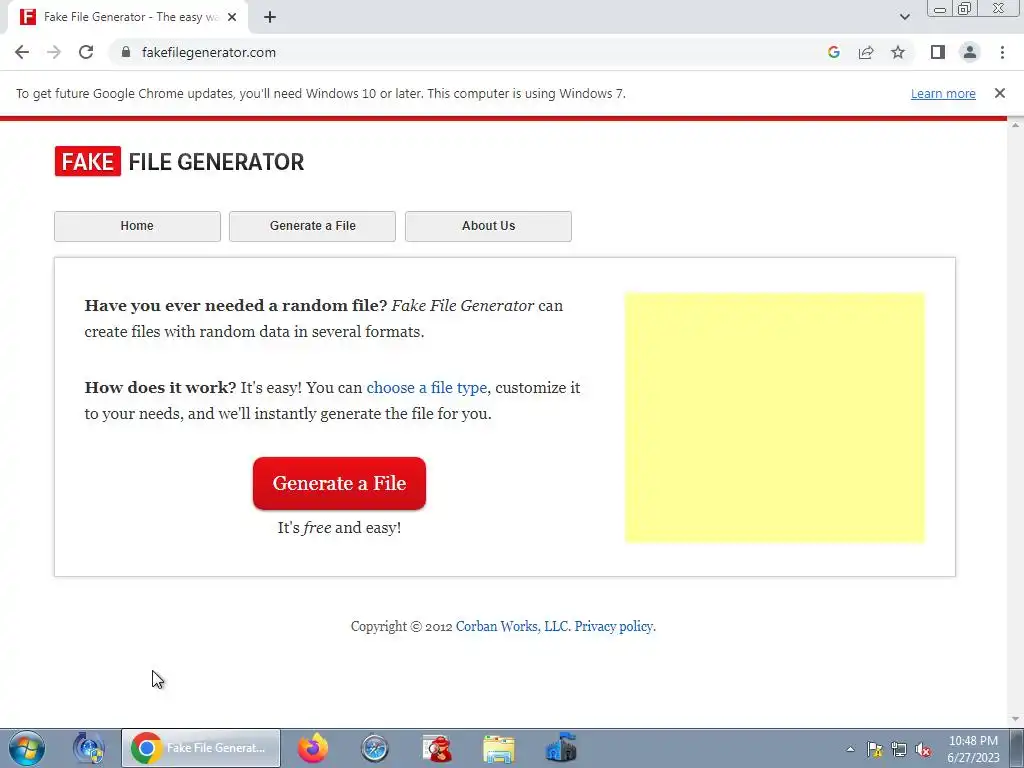This screenshot has width=1024, height=768.
Task: Open the blue network computers taskbar icon
Action: coord(561,748)
